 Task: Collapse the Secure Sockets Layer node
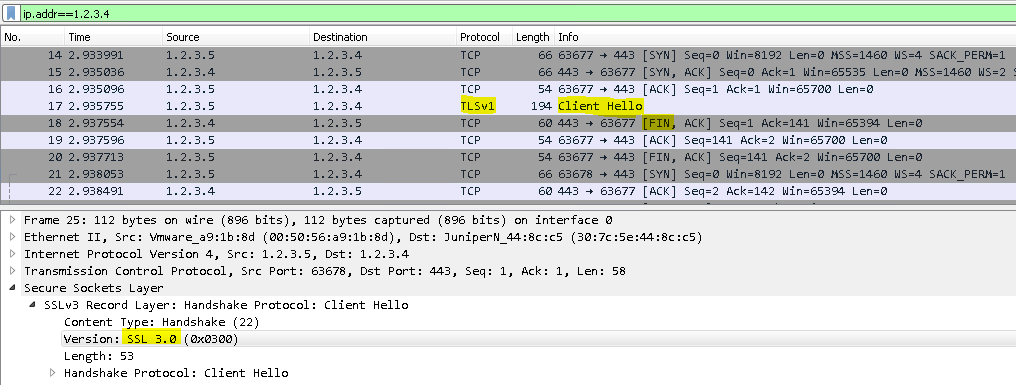pos(12,288)
